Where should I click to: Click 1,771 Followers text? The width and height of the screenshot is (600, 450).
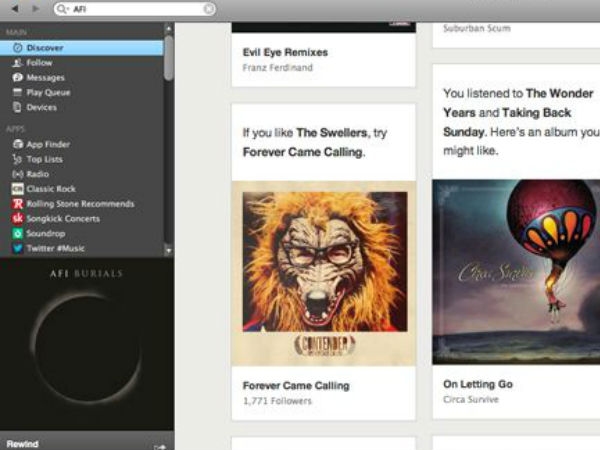tap(277, 401)
